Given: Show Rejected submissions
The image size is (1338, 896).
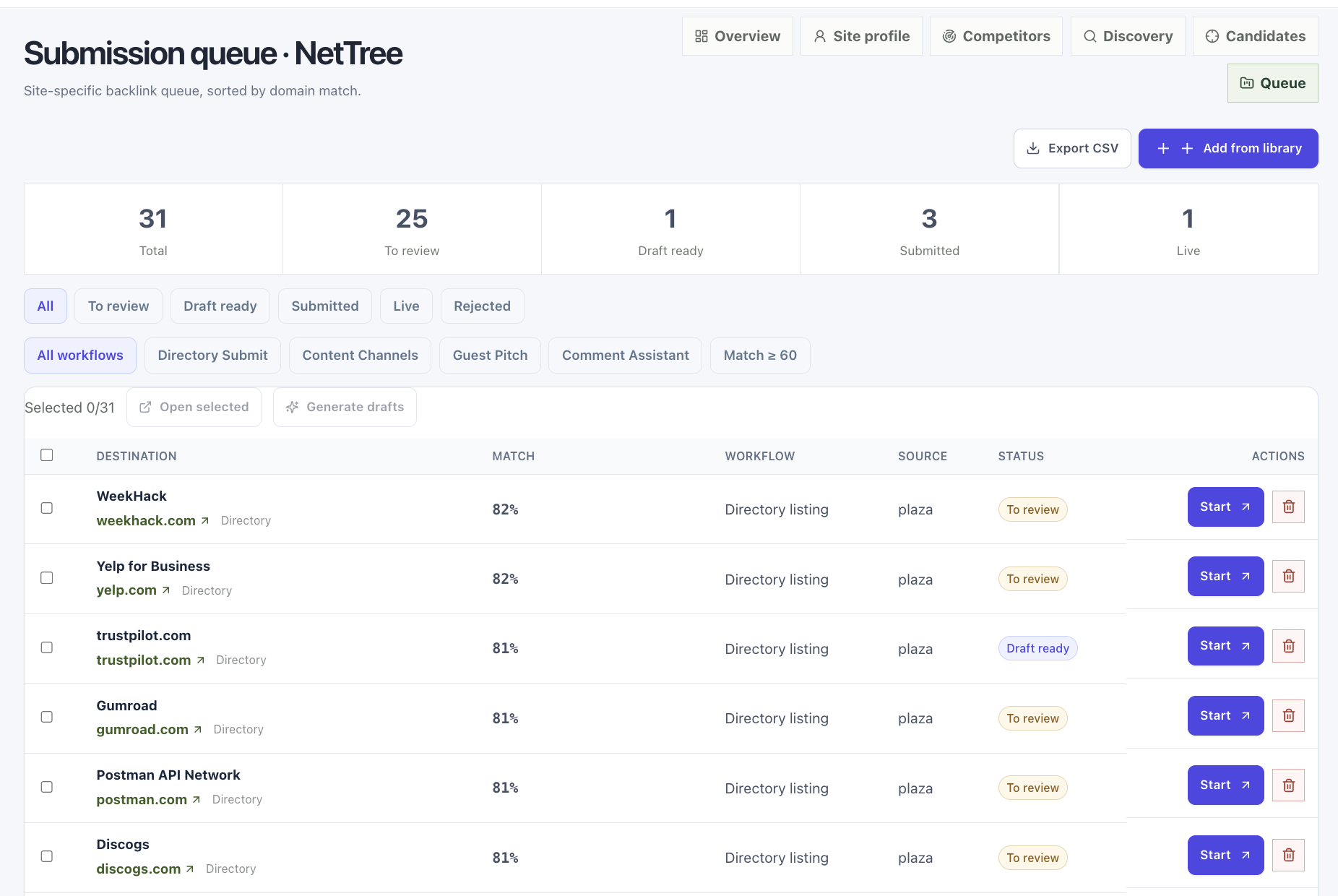Looking at the screenshot, I should (x=482, y=306).
